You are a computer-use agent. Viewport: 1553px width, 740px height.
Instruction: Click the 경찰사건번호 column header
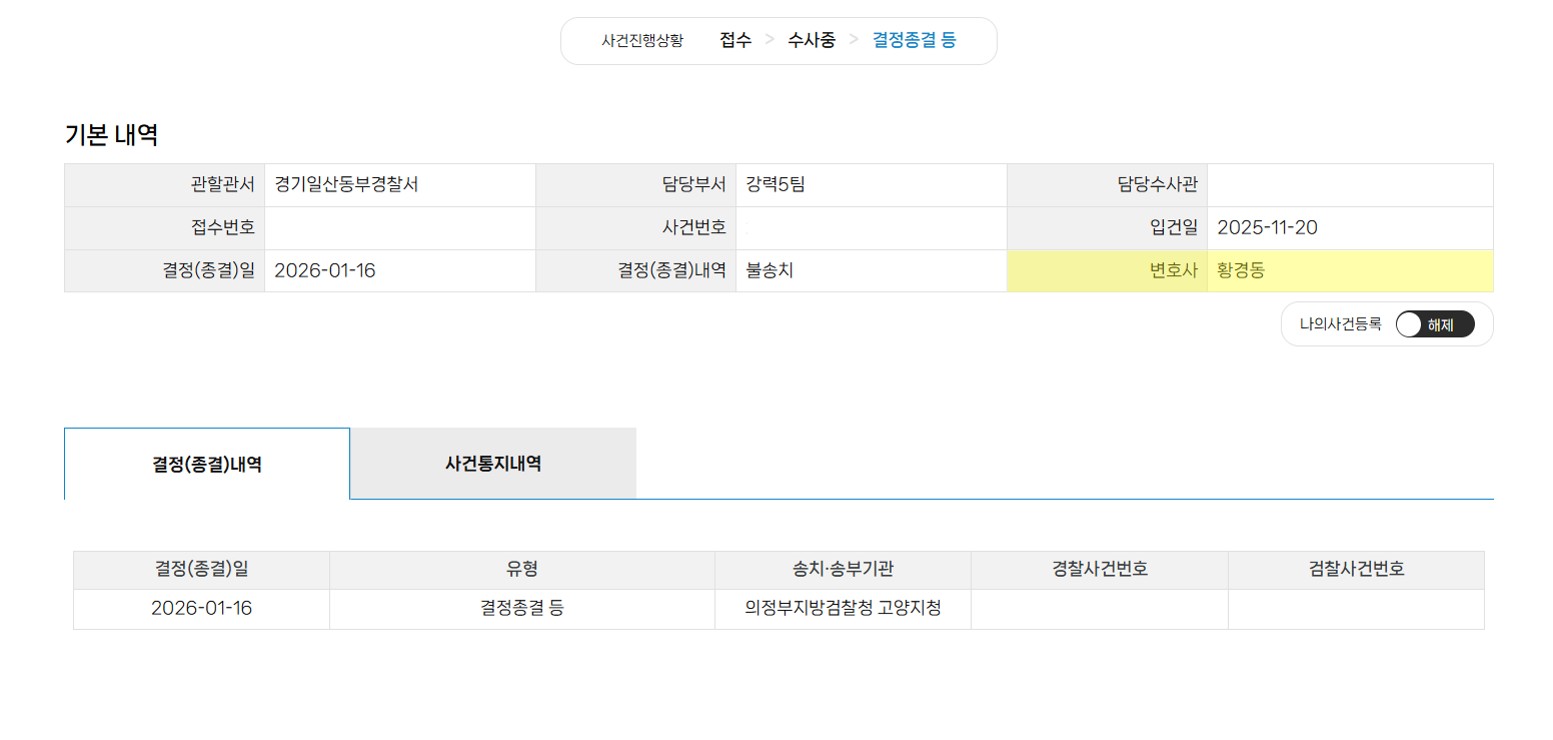pos(1099,570)
